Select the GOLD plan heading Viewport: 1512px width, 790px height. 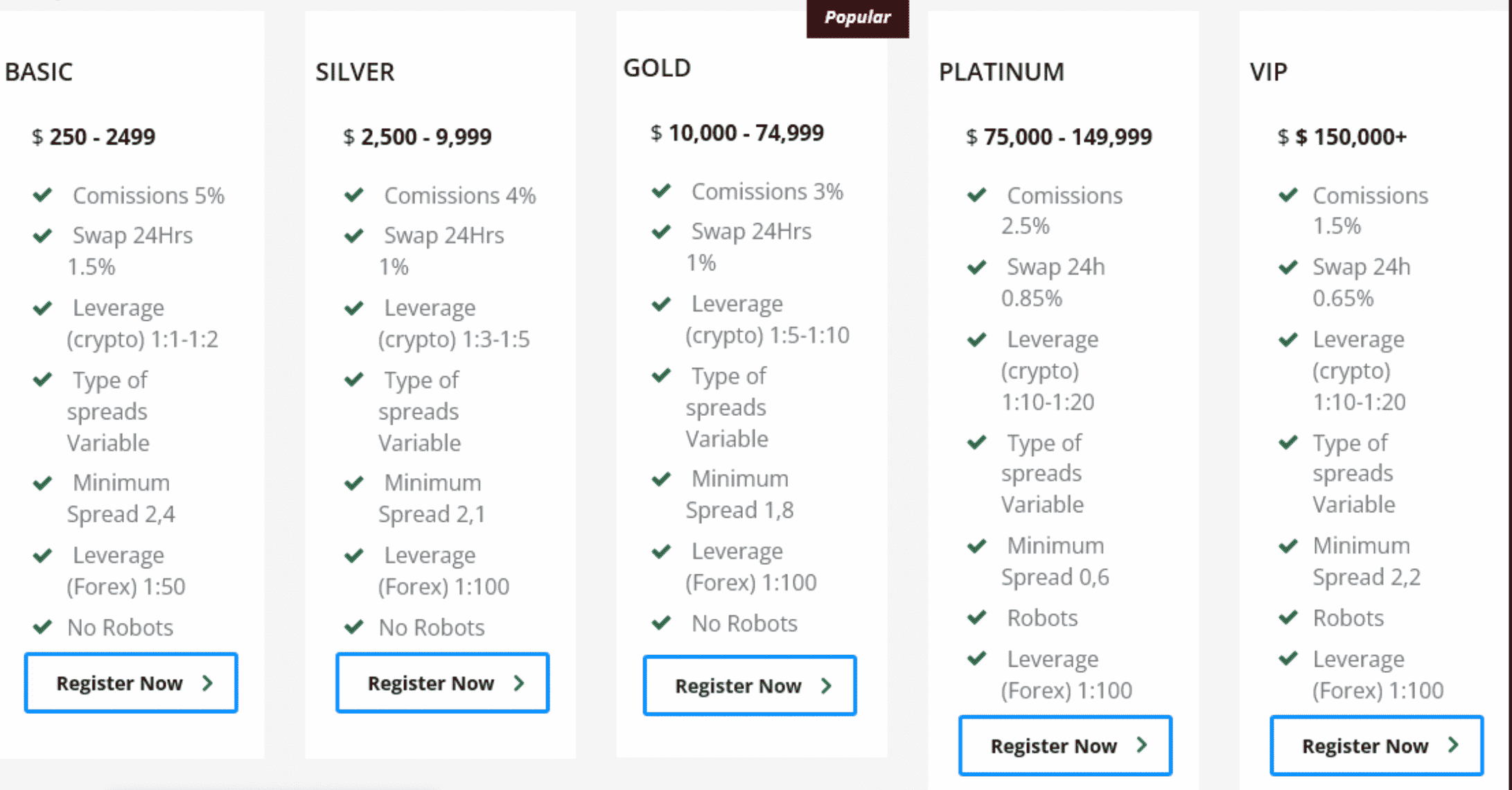coord(657,68)
